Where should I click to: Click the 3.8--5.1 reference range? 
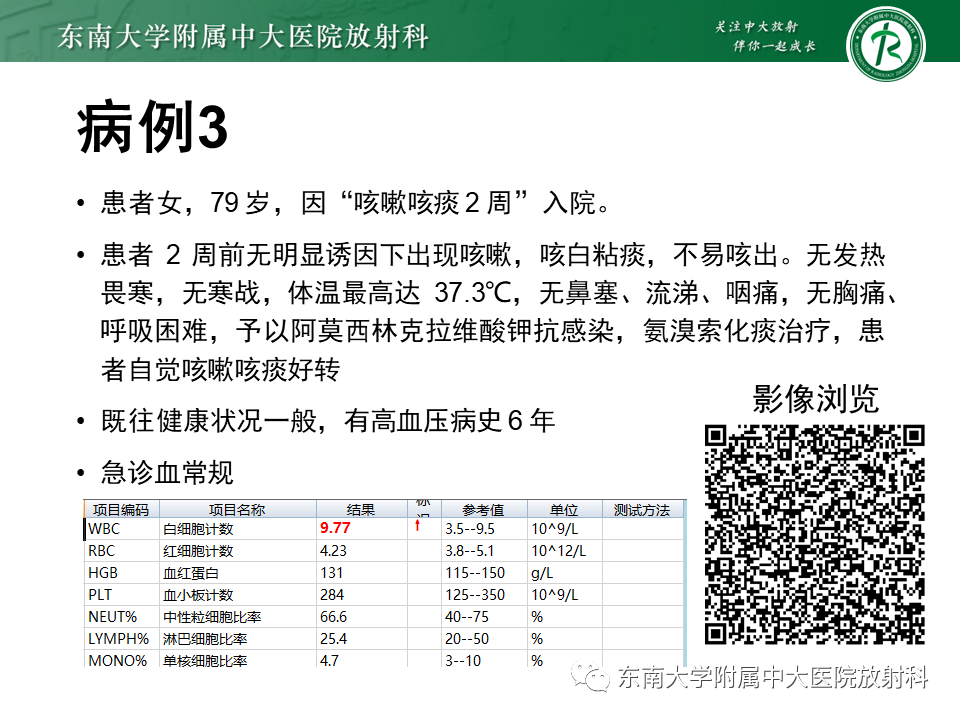coord(470,551)
